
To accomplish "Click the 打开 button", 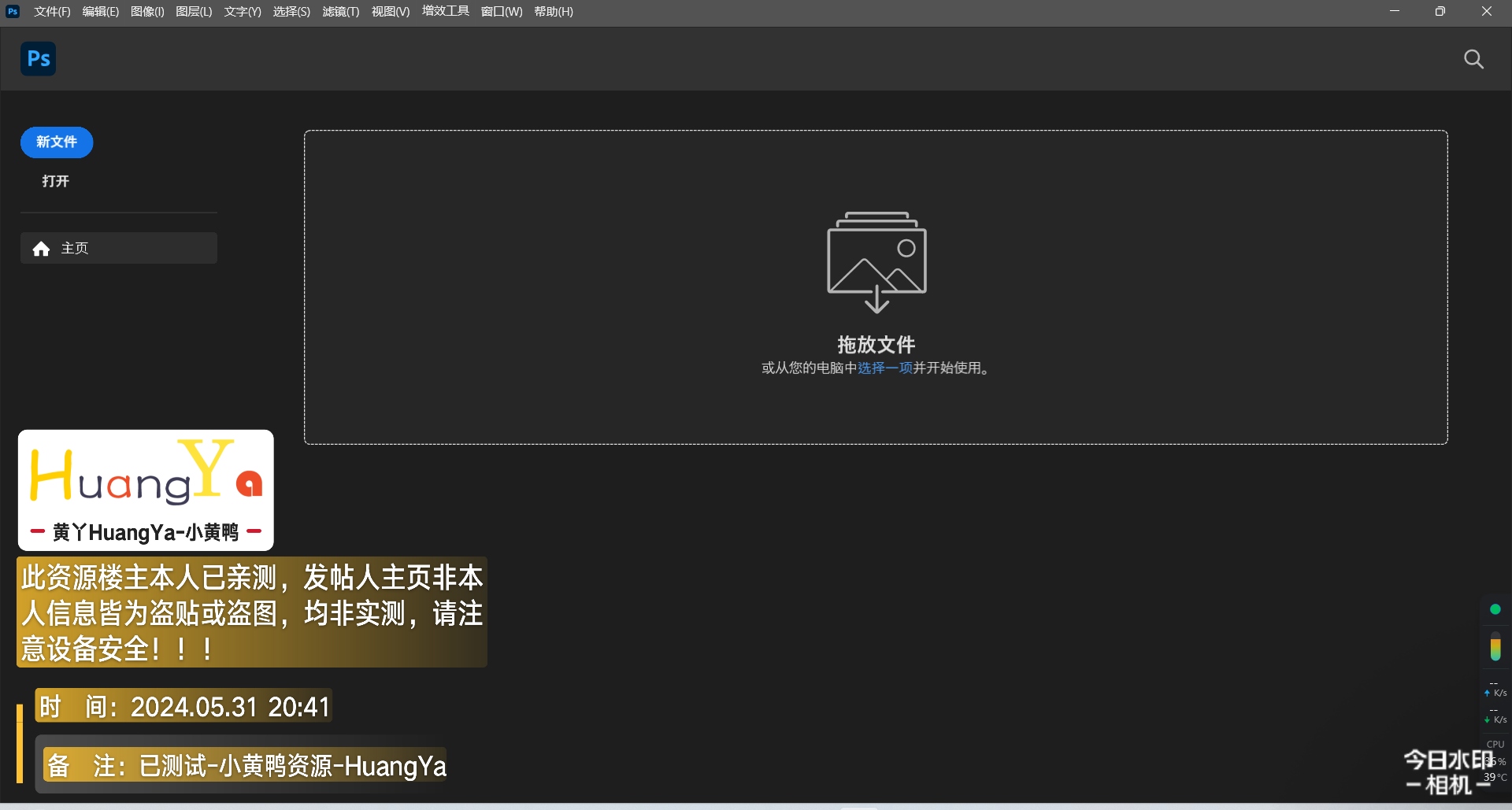I will coord(56,181).
